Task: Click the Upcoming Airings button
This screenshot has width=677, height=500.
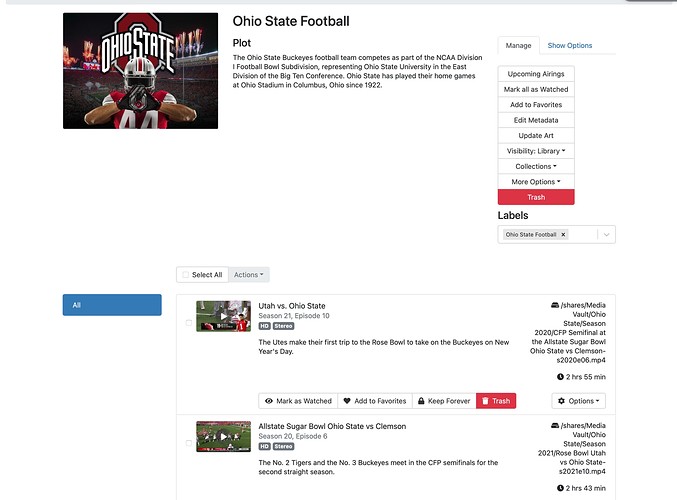Action: pyautogui.click(x=536, y=74)
